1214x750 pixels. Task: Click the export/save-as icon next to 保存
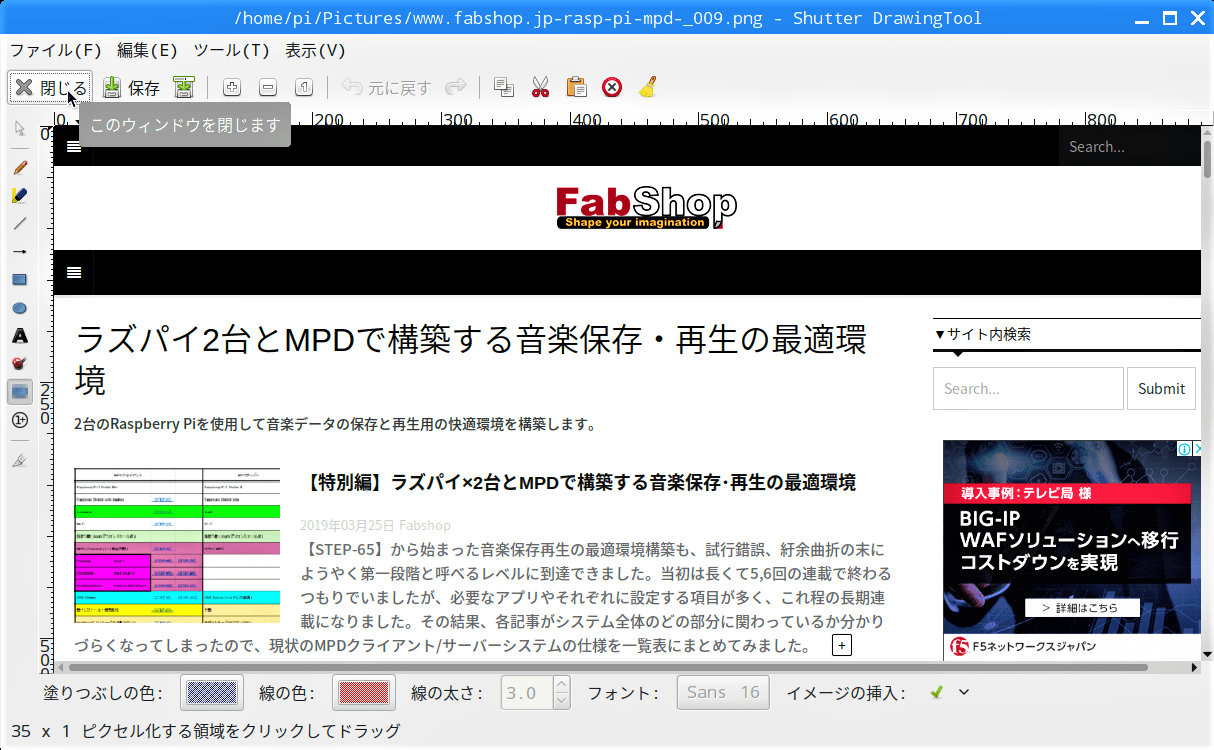(x=184, y=88)
